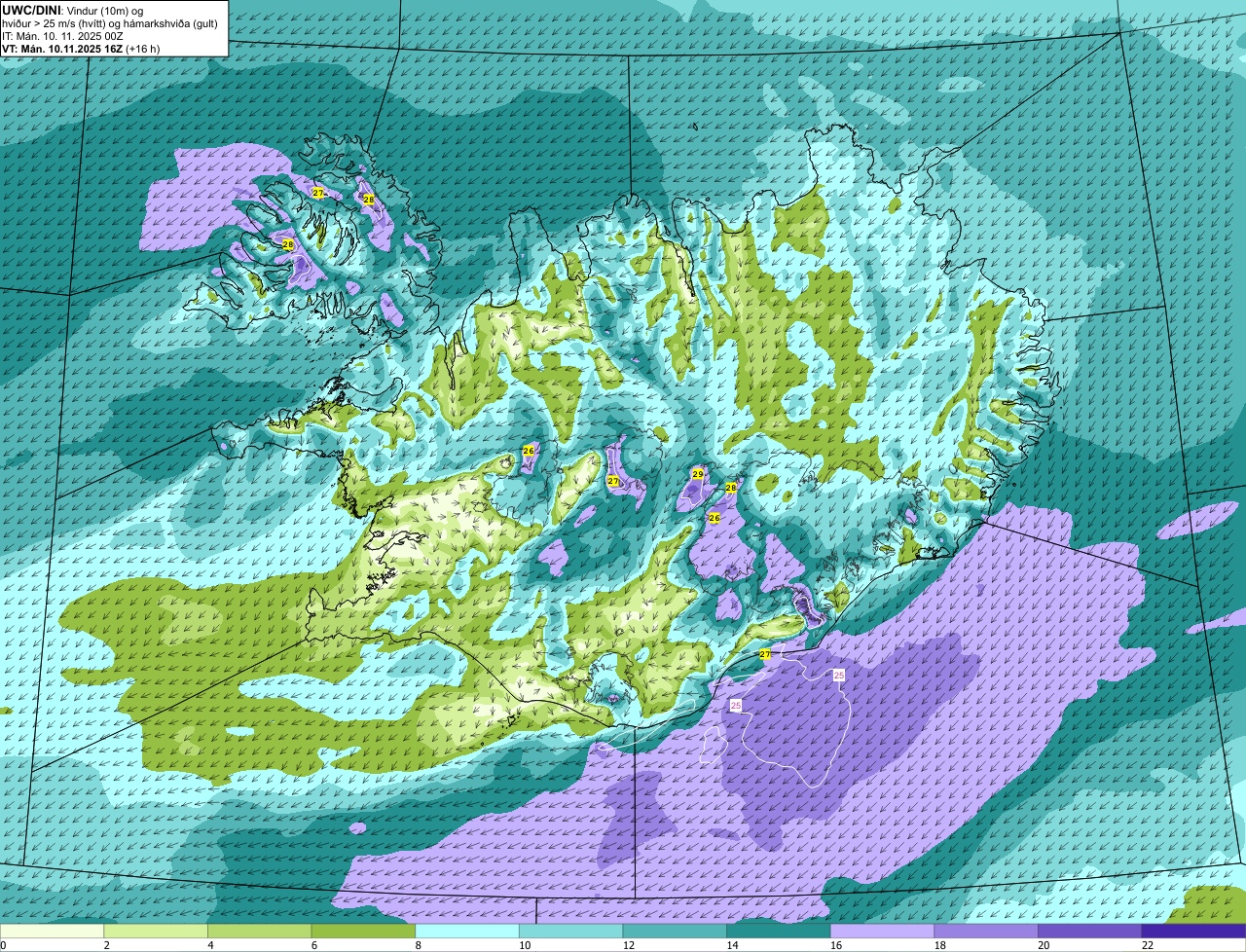The image size is (1246, 952).
Task: Click the legend scale number 20
Action: pos(1044,945)
